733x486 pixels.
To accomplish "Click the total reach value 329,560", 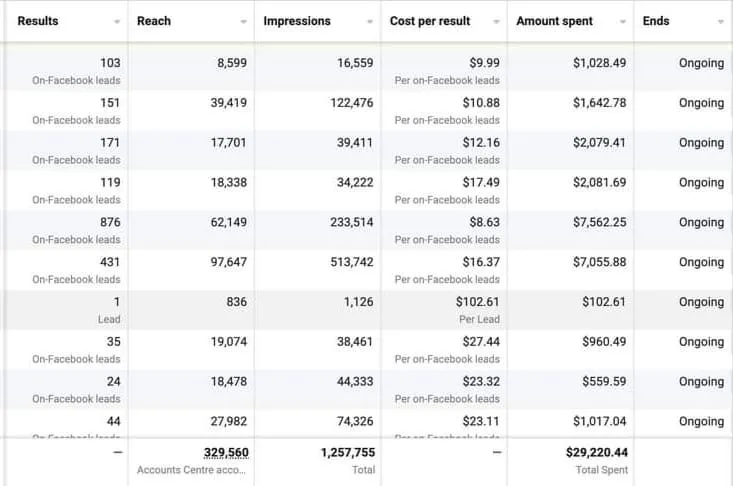I will 225,453.
